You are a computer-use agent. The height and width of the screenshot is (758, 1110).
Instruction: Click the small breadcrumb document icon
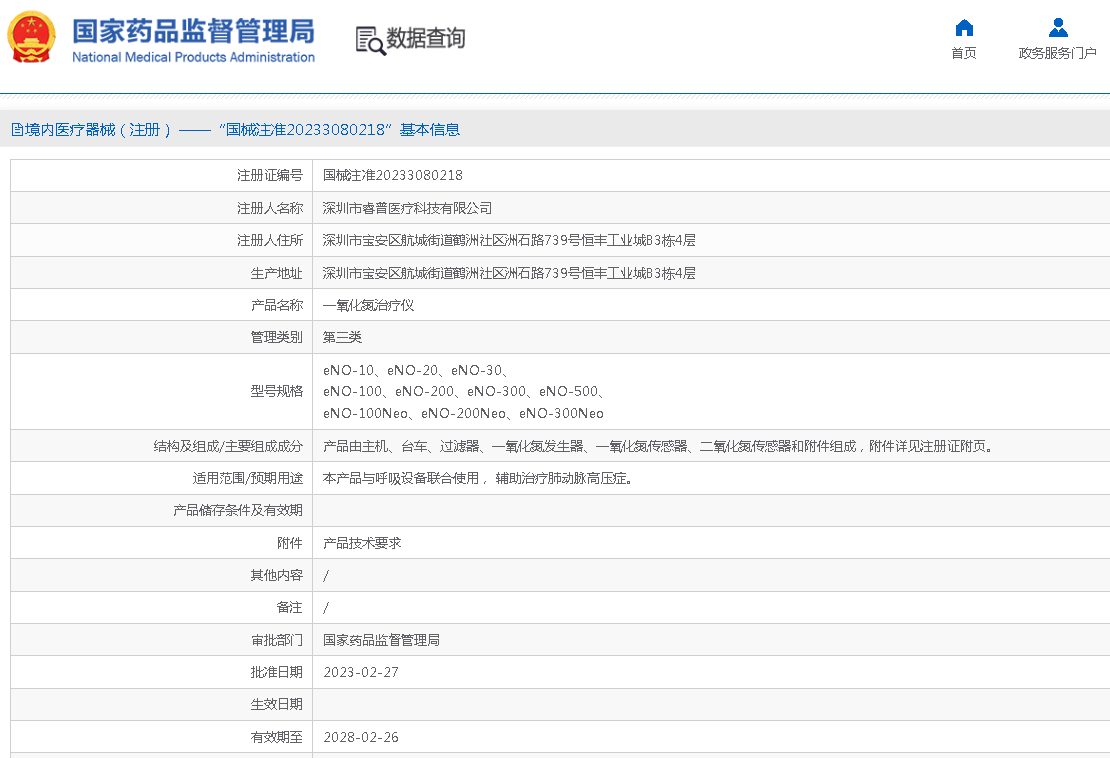16,130
